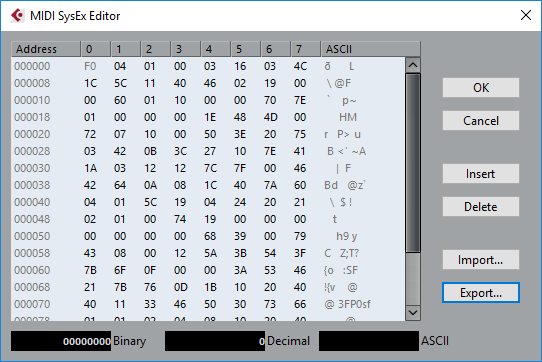Image resolution: width=542 pixels, height=362 pixels.
Task: Select byte 74 in row 000048
Action: point(180,219)
